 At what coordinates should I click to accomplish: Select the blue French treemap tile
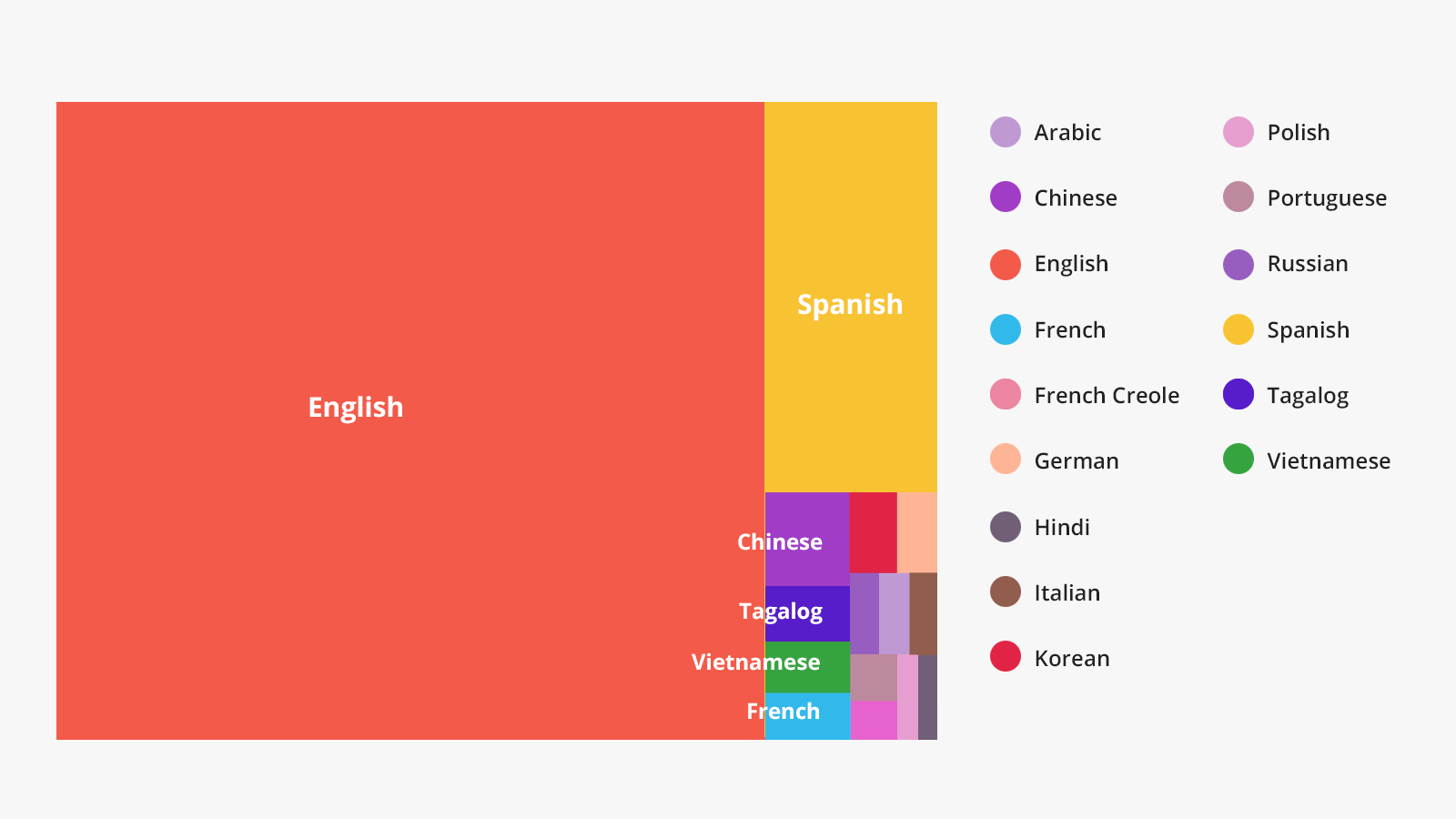pyautogui.click(x=807, y=716)
